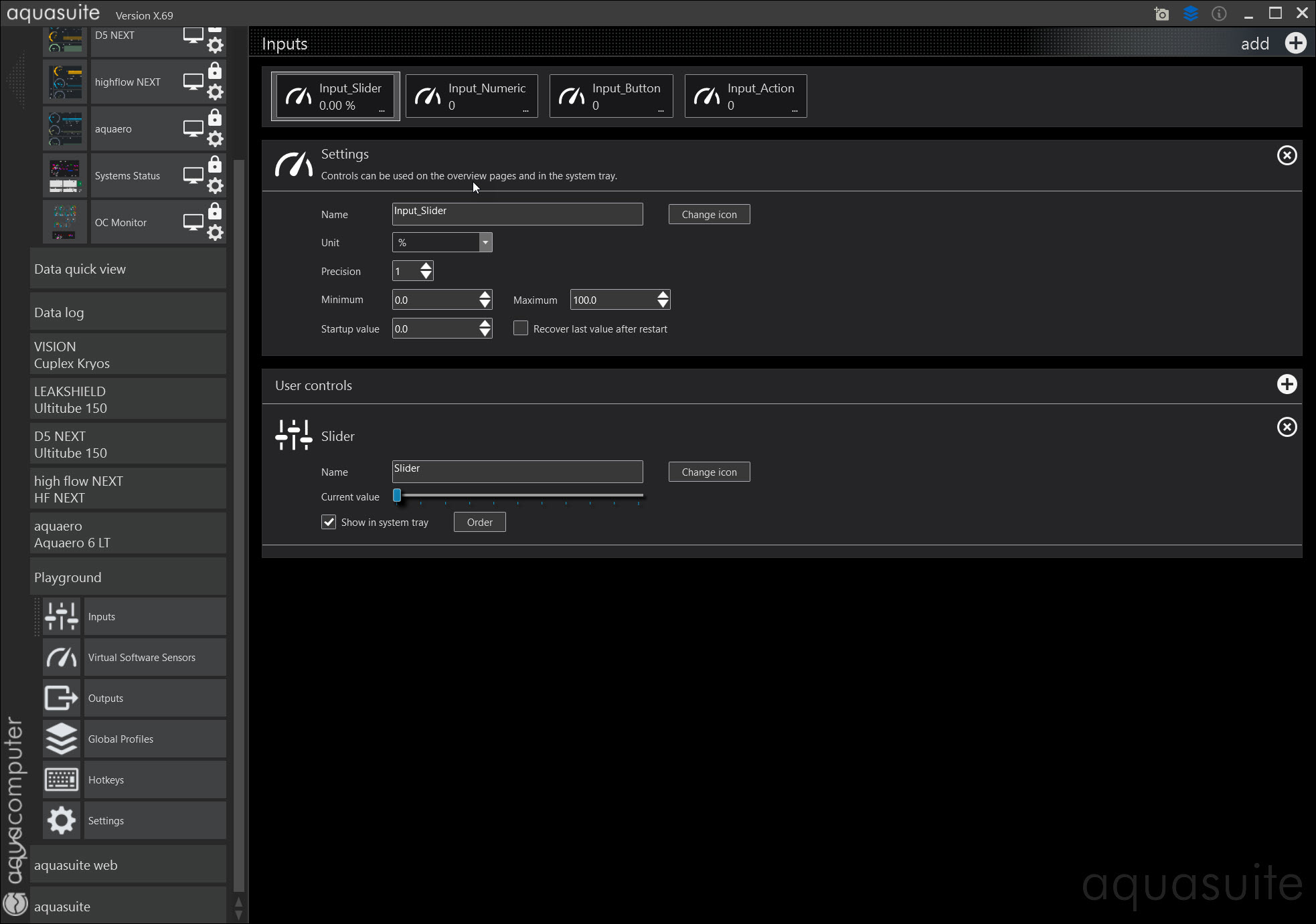The height and width of the screenshot is (924, 1316).
Task: Open the global profiles layers icon in title bar
Action: (x=1190, y=13)
